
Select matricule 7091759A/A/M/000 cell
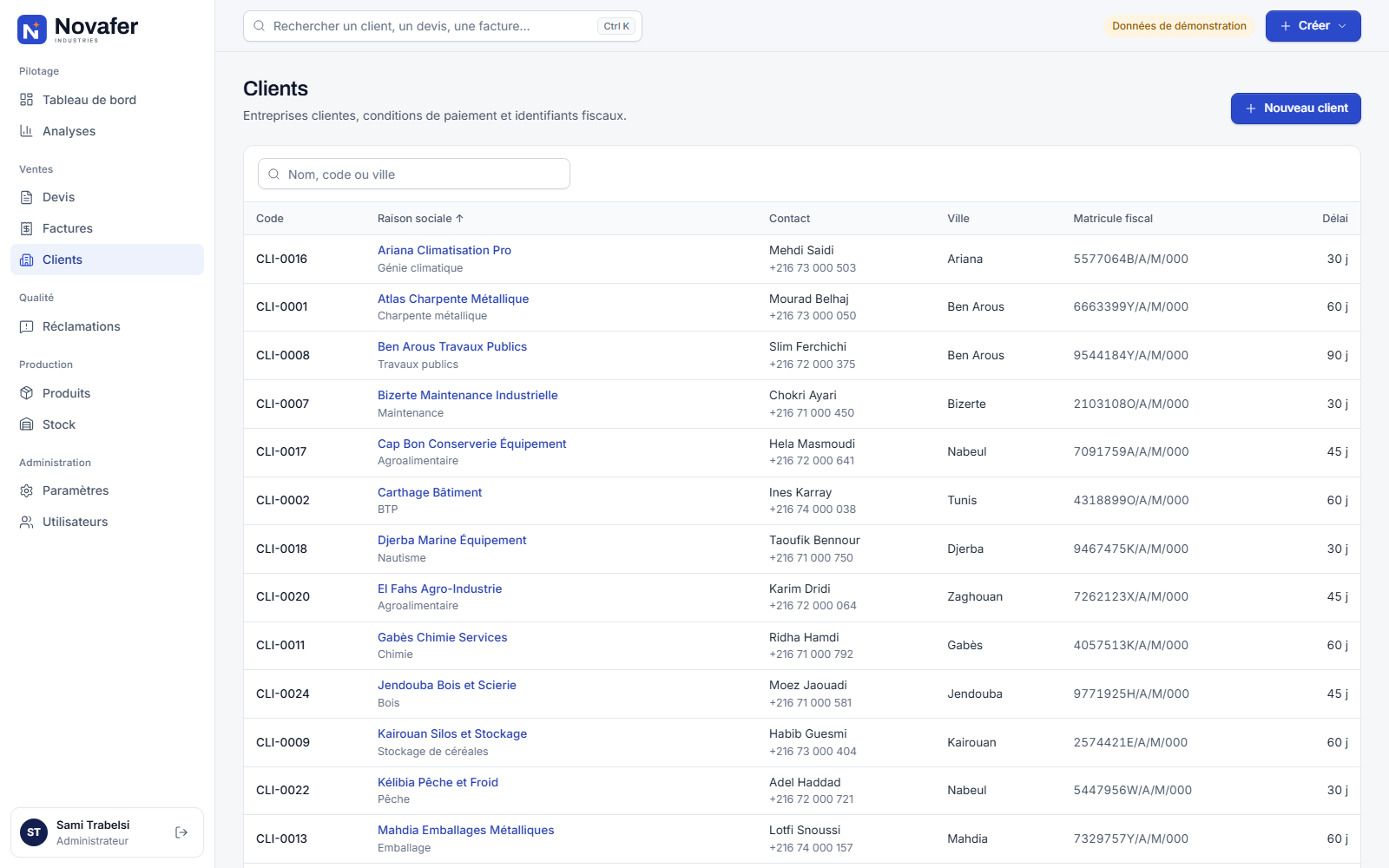pyautogui.click(x=1131, y=451)
